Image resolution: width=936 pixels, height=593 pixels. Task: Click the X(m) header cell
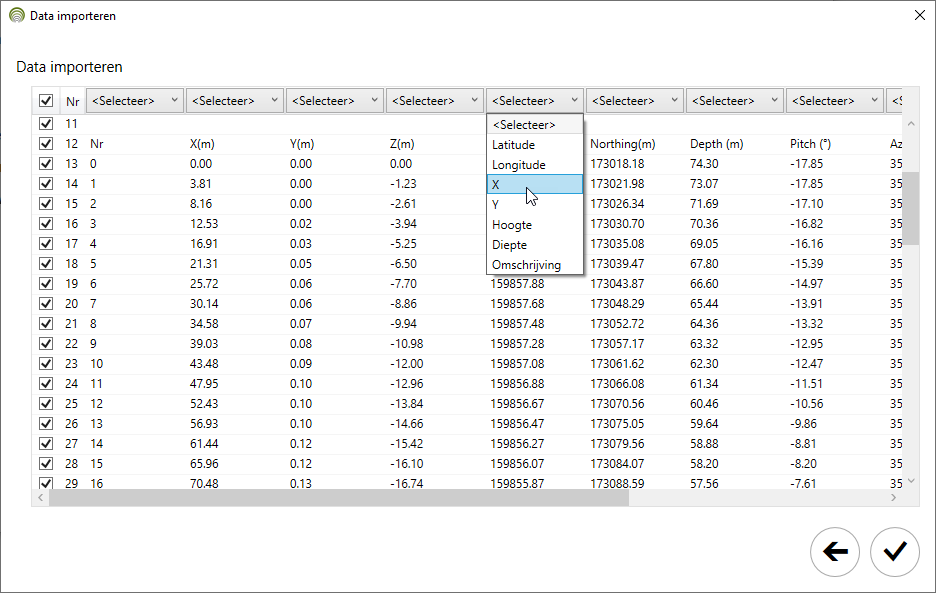202,143
